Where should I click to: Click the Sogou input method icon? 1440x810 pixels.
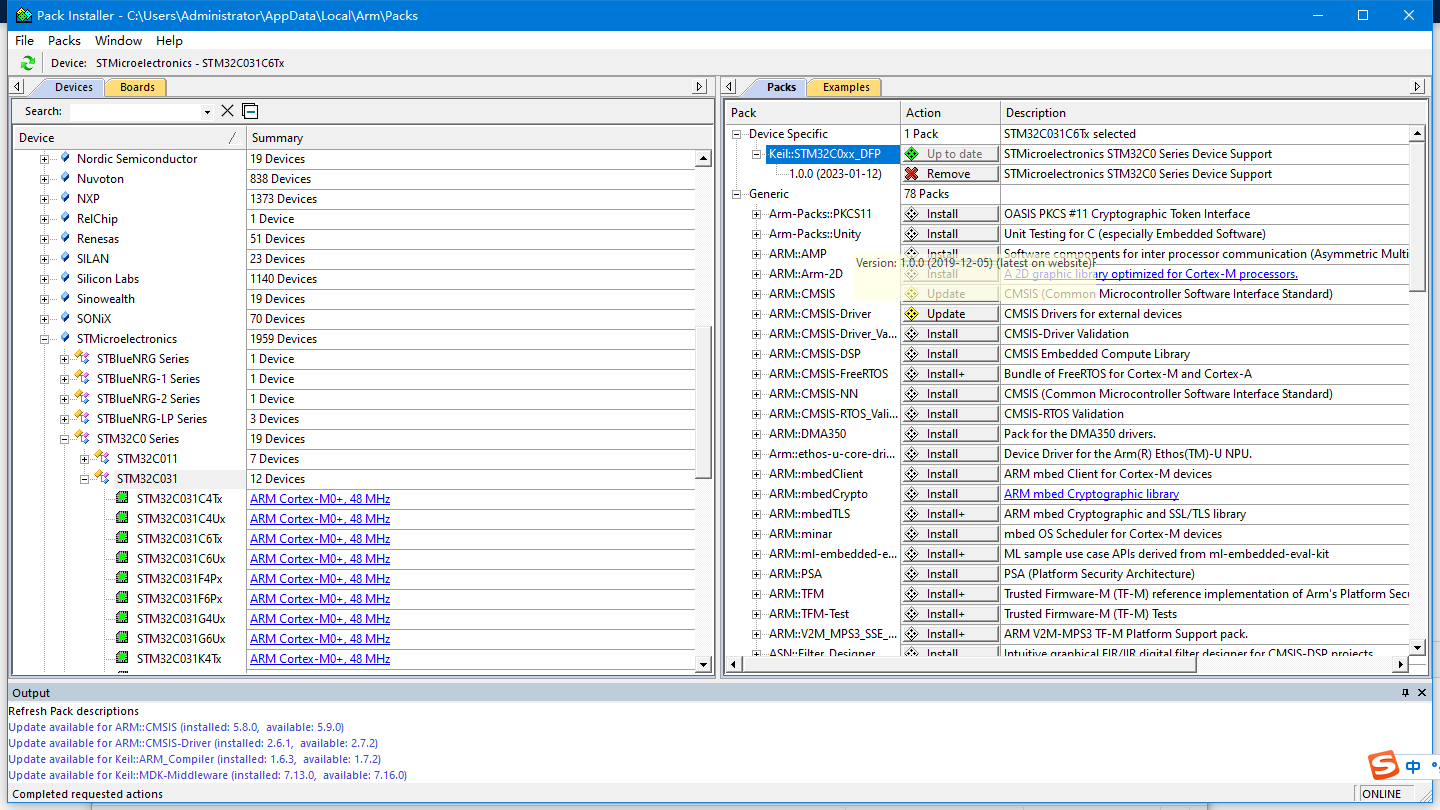[1384, 766]
